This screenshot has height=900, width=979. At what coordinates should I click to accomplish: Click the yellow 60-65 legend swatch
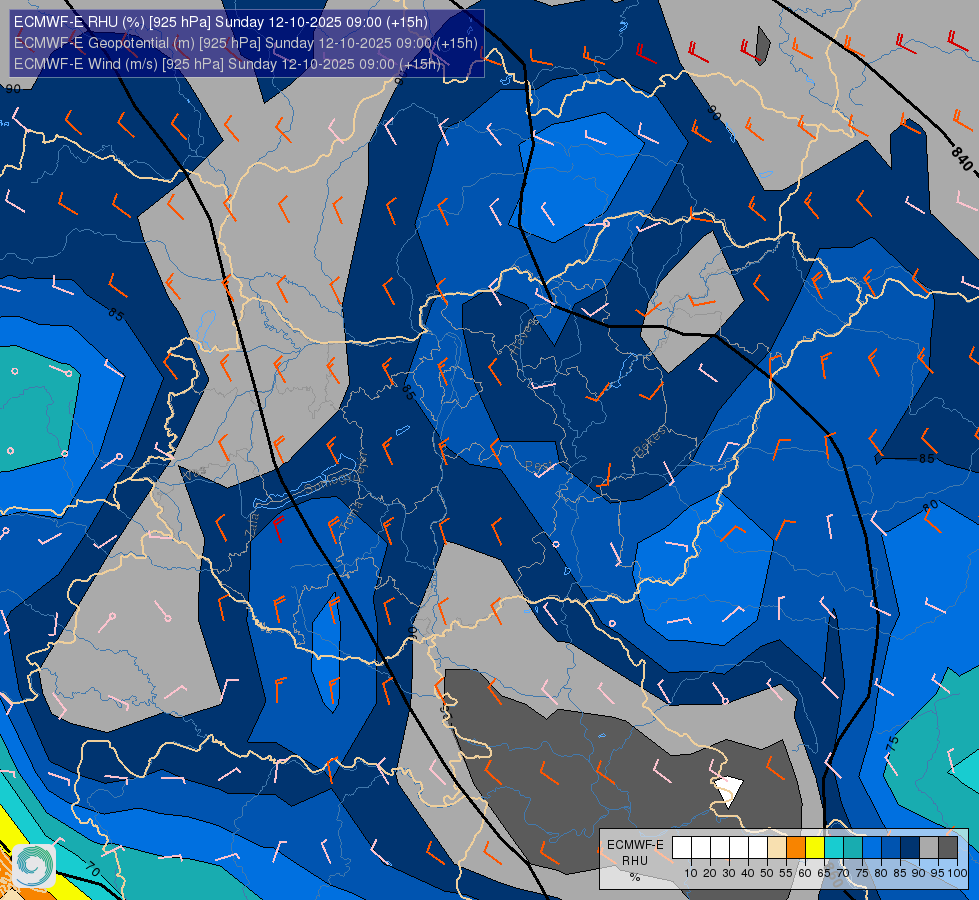coord(815,848)
